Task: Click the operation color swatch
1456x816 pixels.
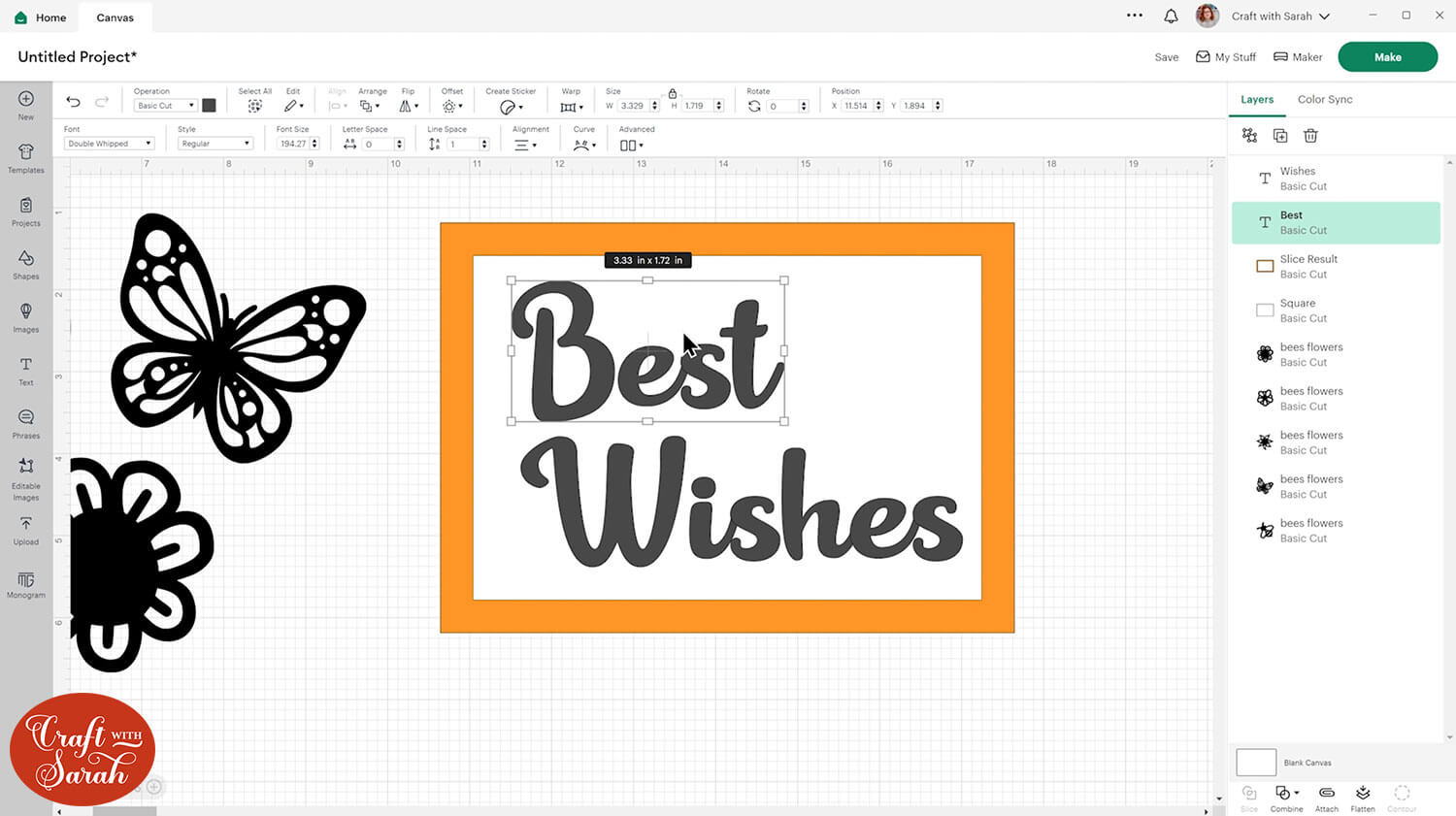Action: click(209, 106)
